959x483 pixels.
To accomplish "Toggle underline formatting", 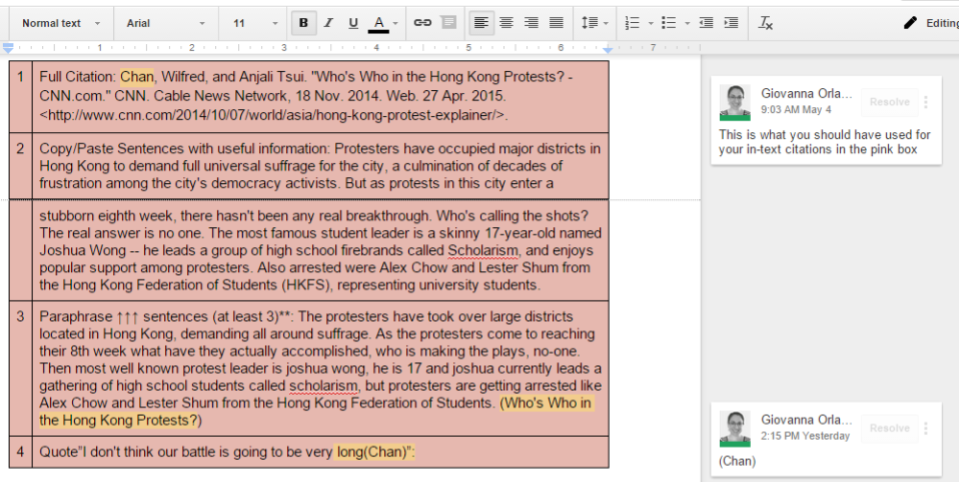I will 353,23.
